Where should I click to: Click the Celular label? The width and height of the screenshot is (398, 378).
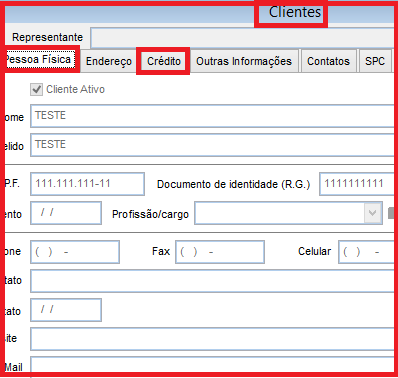314,251
